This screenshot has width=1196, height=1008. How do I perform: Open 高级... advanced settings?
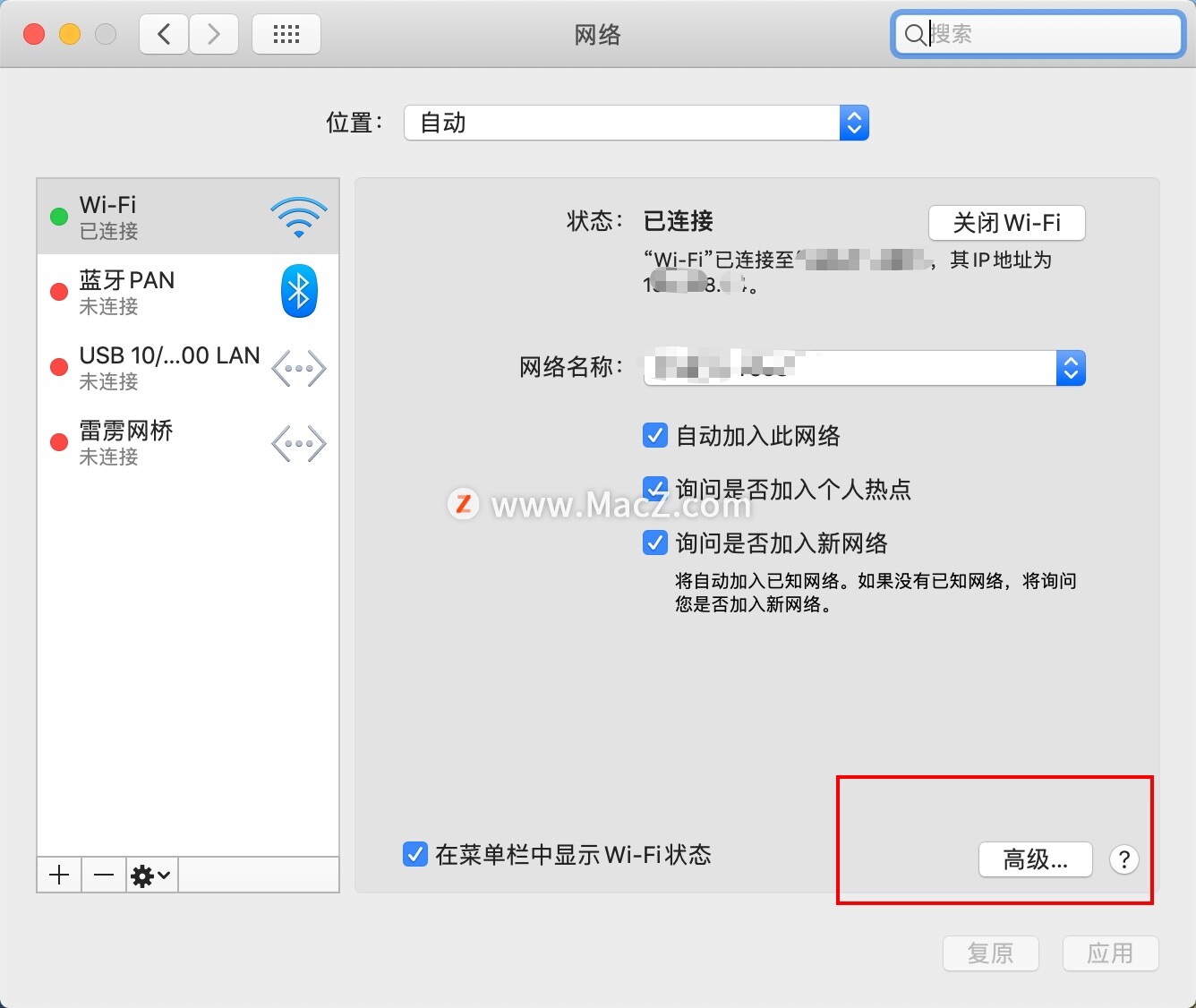(x=1036, y=859)
